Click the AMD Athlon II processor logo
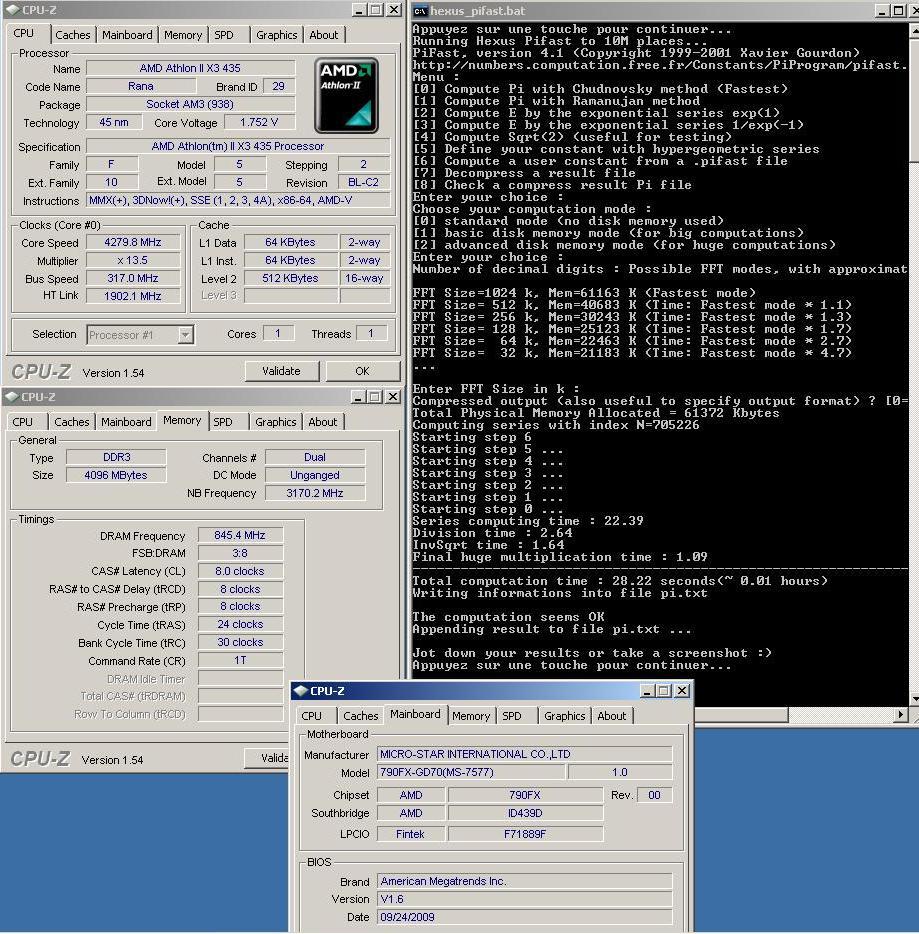This screenshot has height=934, width=919. [x=346, y=95]
